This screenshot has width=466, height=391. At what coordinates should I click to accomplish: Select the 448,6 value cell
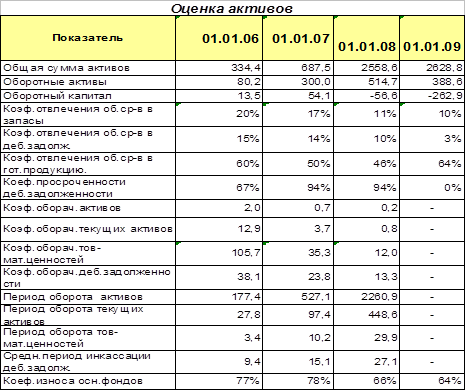point(366,315)
